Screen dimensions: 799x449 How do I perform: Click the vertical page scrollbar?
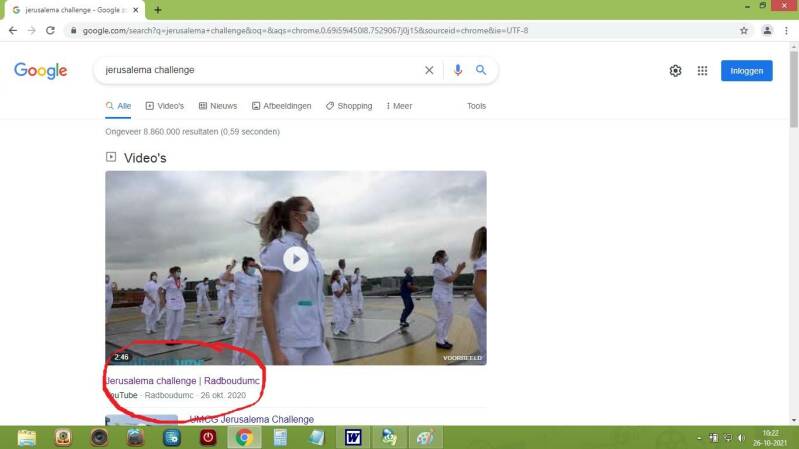coord(793,89)
